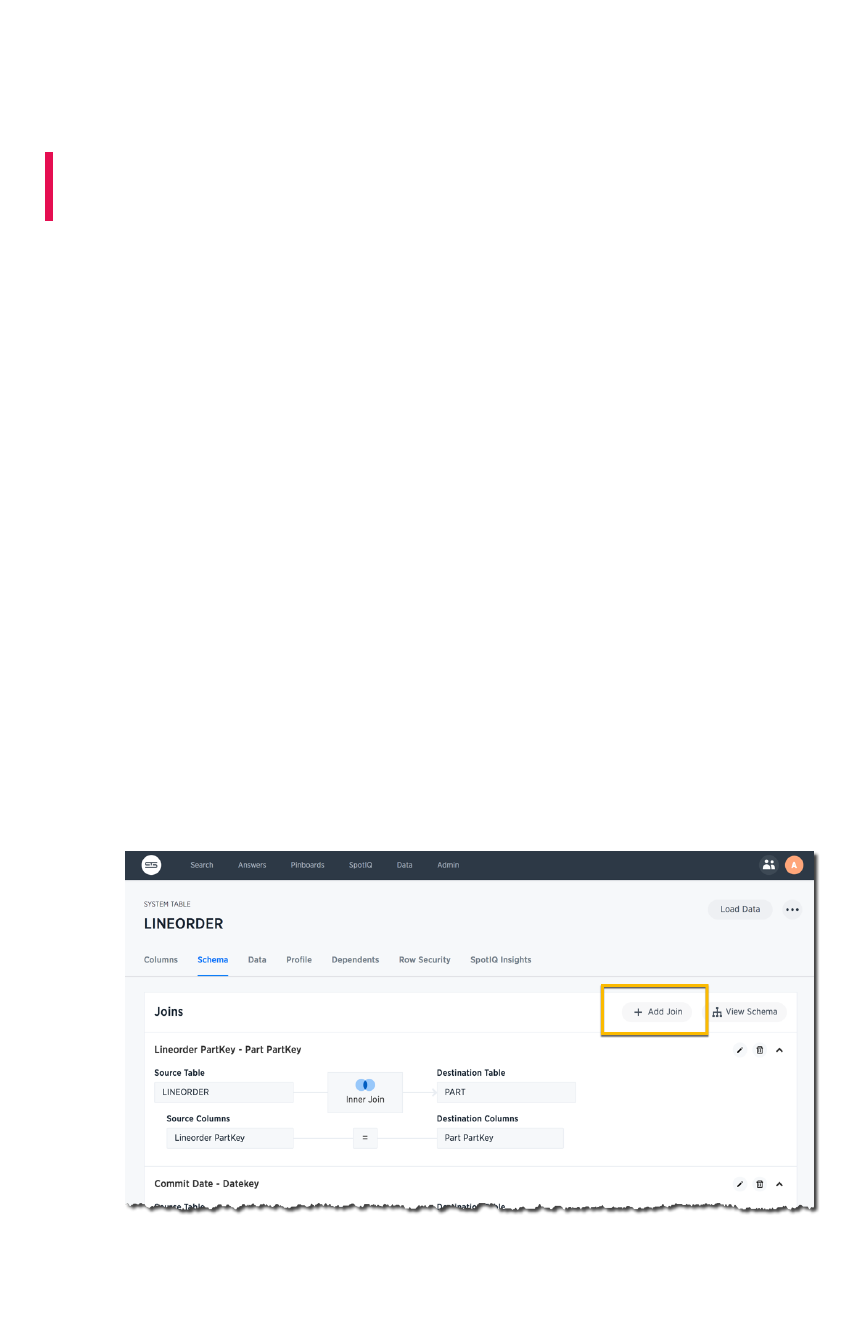The image size is (864, 1344).
Task: Click the Inner Join type box
Action: (365, 1092)
